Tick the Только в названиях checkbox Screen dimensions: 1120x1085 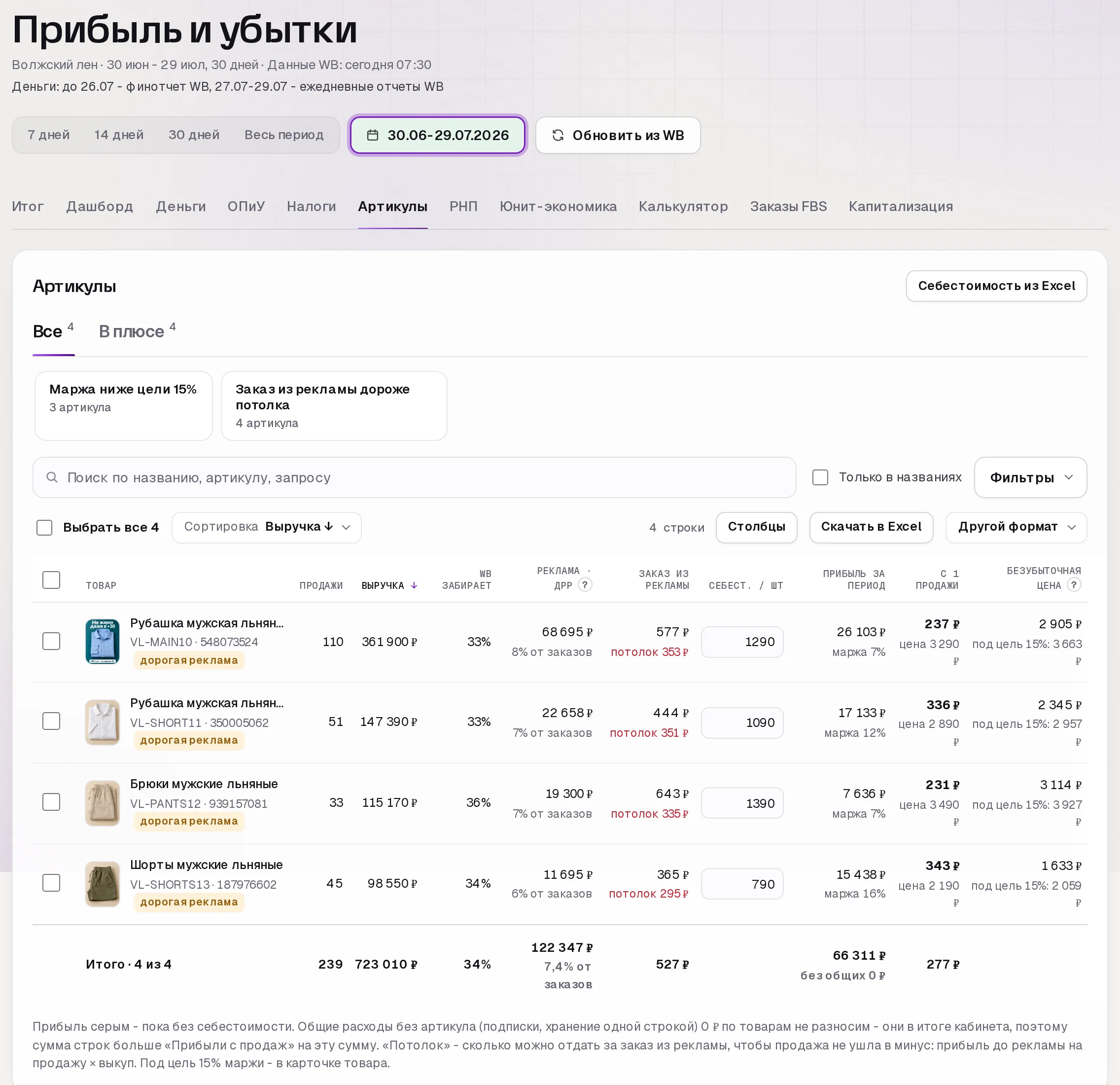pyautogui.click(x=820, y=477)
